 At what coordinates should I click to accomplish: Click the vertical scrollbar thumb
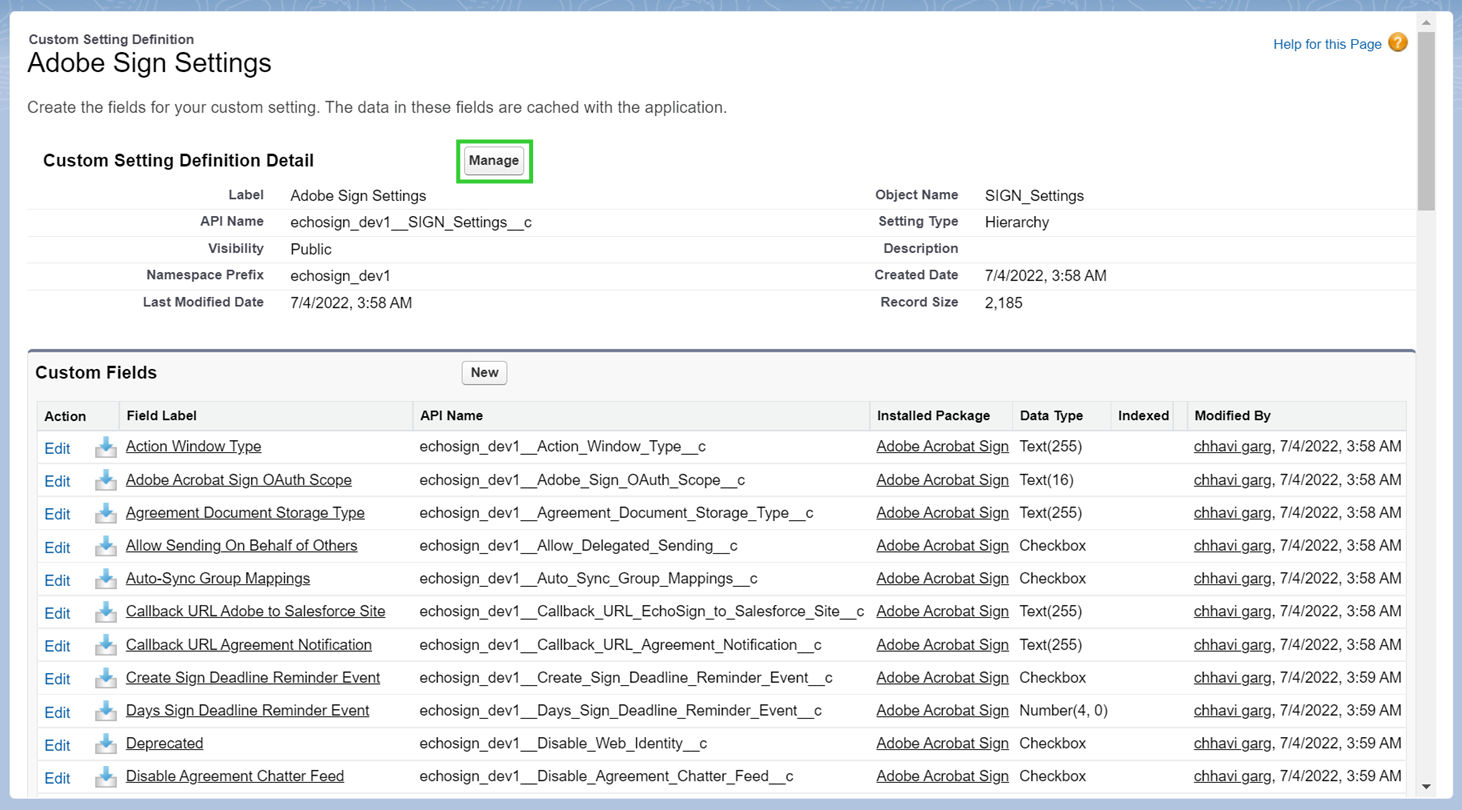click(x=1427, y=120)
